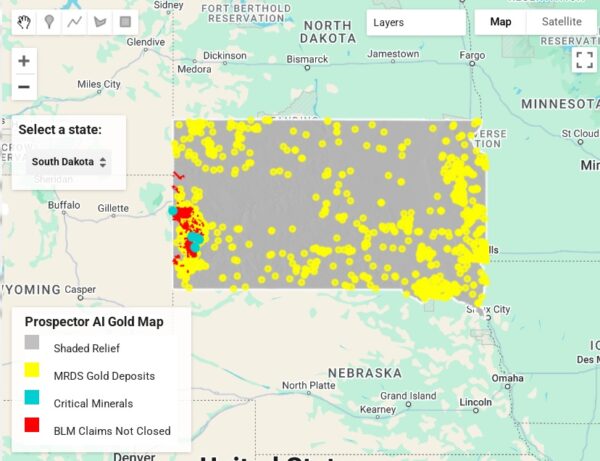Zoom out with the minus button
Screen dimensions: 600x461
click(x=24, y=87)
